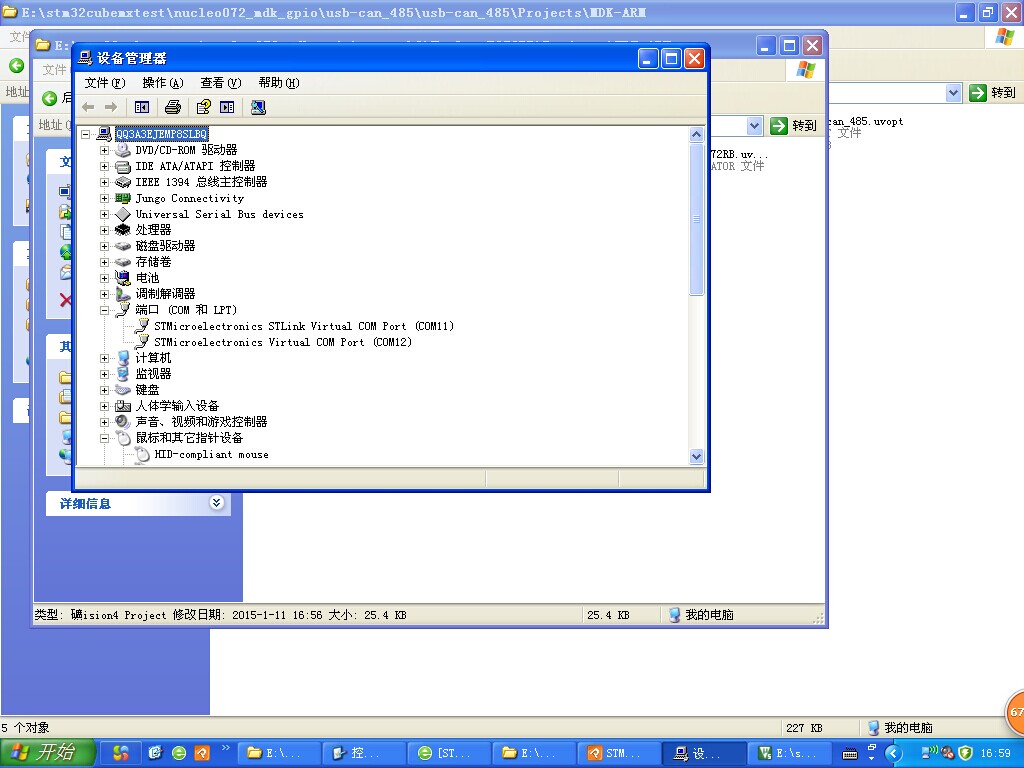Switch to STM... taskbar button
The height and width of the screenshot is (768, 1024).
pyautogui.click(x=619, y=753)
